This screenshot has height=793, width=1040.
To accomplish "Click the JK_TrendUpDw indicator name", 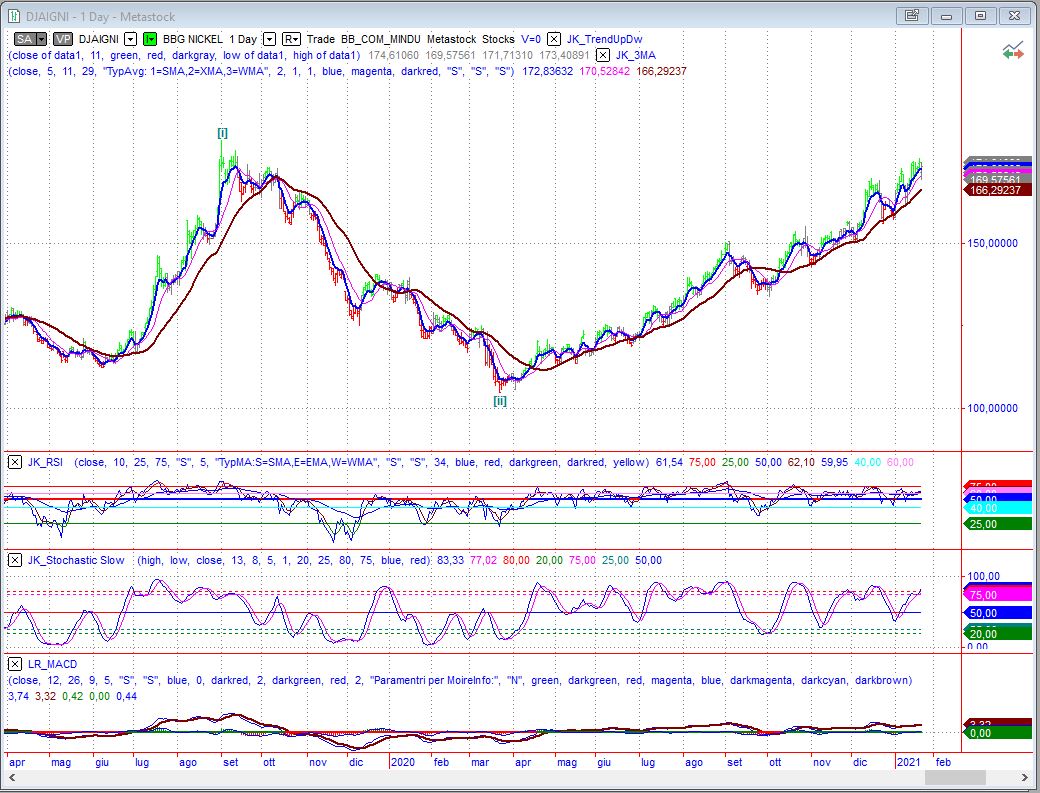I will (x=604, y=39).
